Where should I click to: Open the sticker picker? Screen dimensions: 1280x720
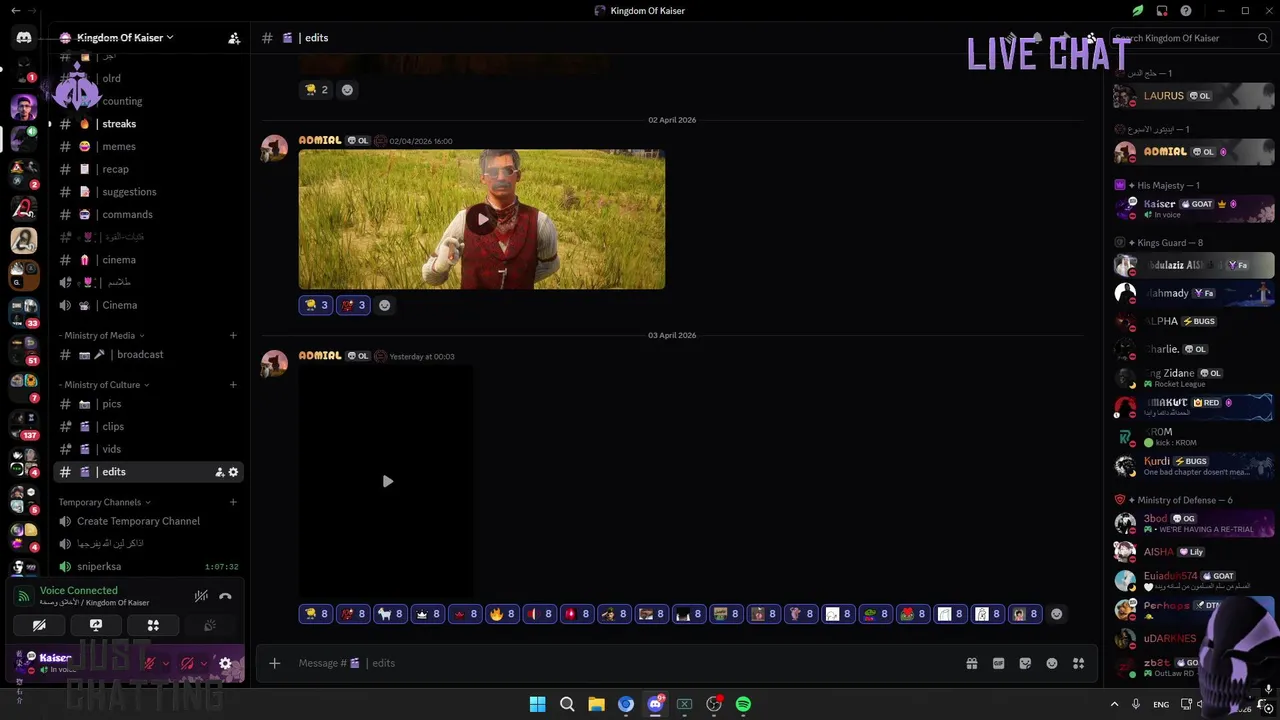pos(1025,663)
